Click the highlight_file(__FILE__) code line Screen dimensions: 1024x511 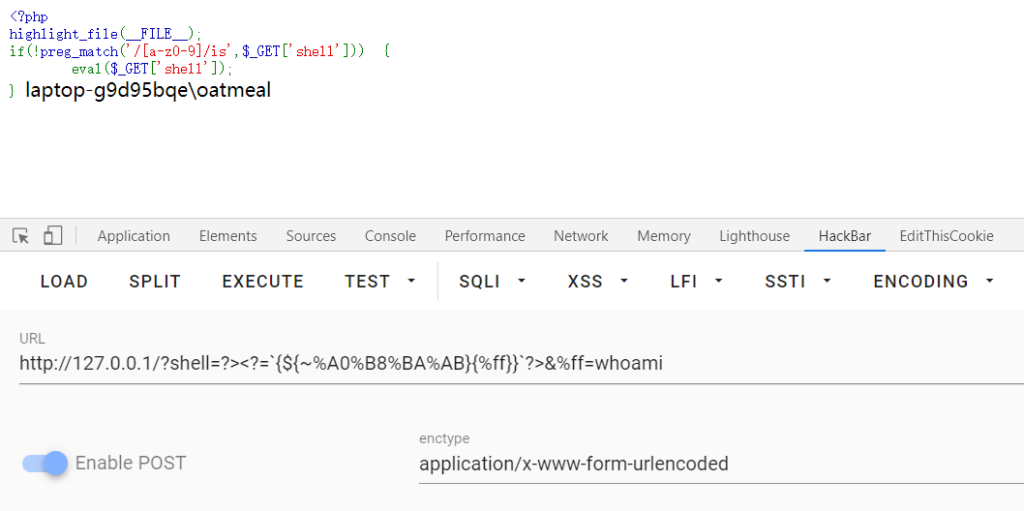[x=106, y=34]
